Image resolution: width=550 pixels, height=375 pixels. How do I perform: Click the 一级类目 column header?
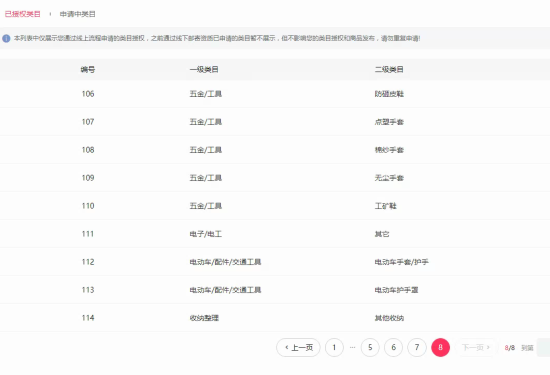(204, 69)
